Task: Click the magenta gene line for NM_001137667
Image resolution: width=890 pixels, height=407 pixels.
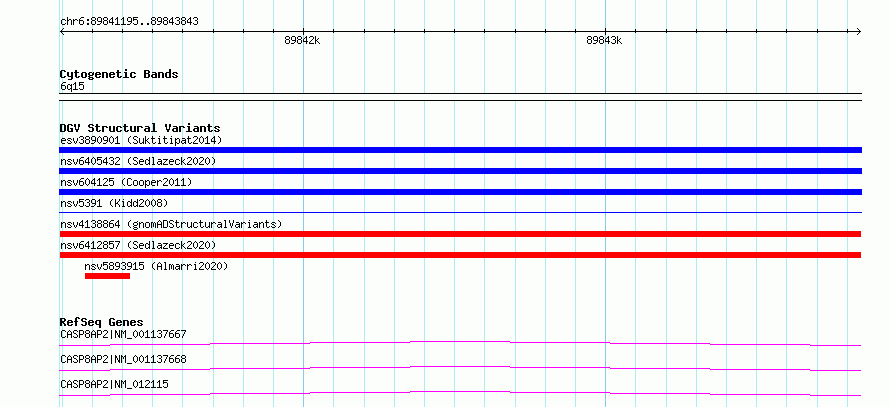Action: [460, 343]
